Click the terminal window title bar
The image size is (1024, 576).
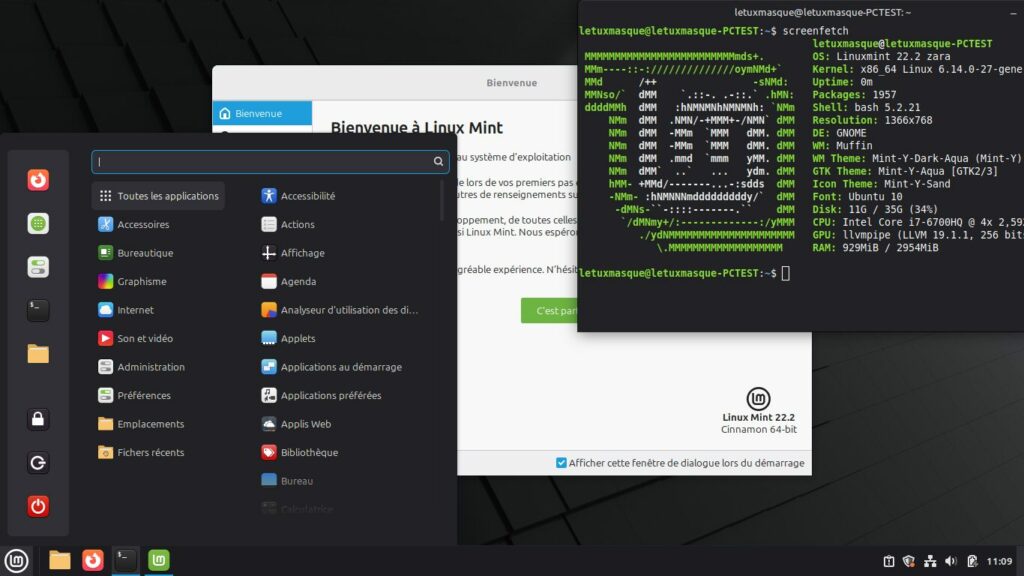801,12
